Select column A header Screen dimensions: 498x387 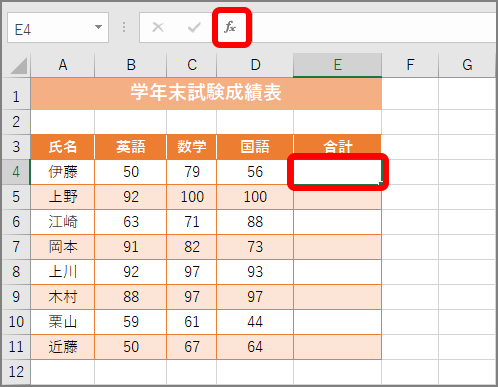click(63, 65)
